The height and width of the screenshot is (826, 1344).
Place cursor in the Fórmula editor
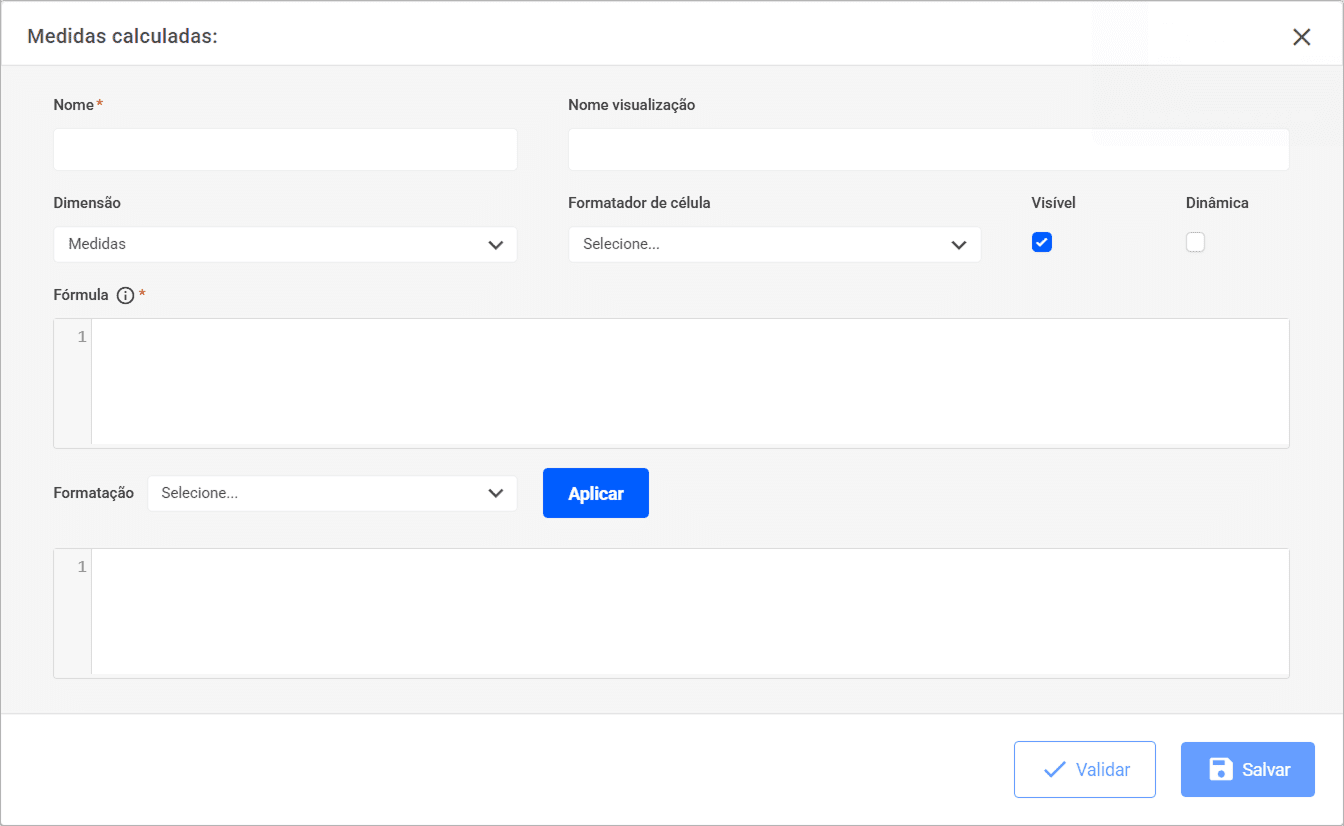690,382
